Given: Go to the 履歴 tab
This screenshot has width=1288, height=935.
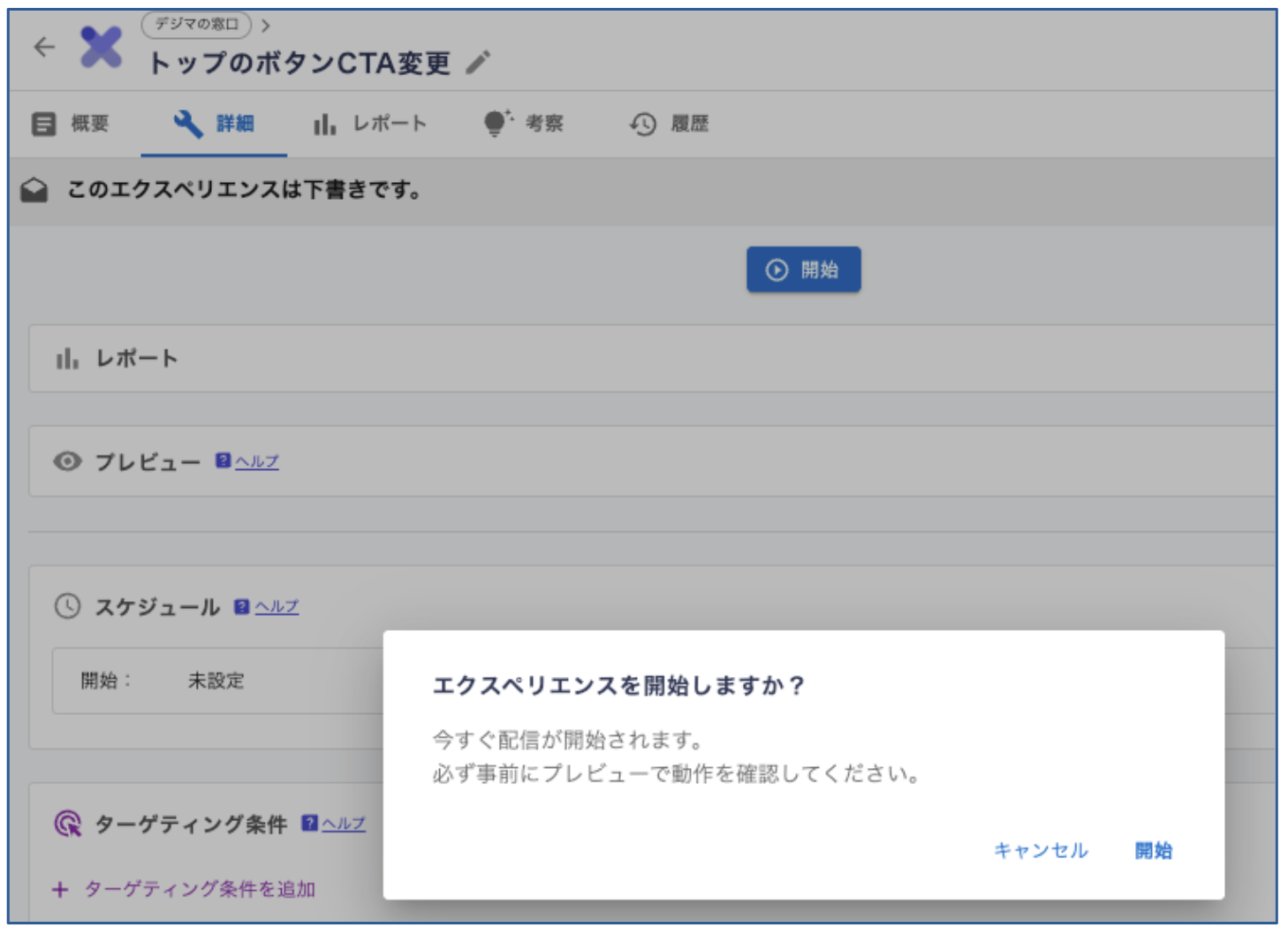Looking at the screenshot, I should pos(670,124).
